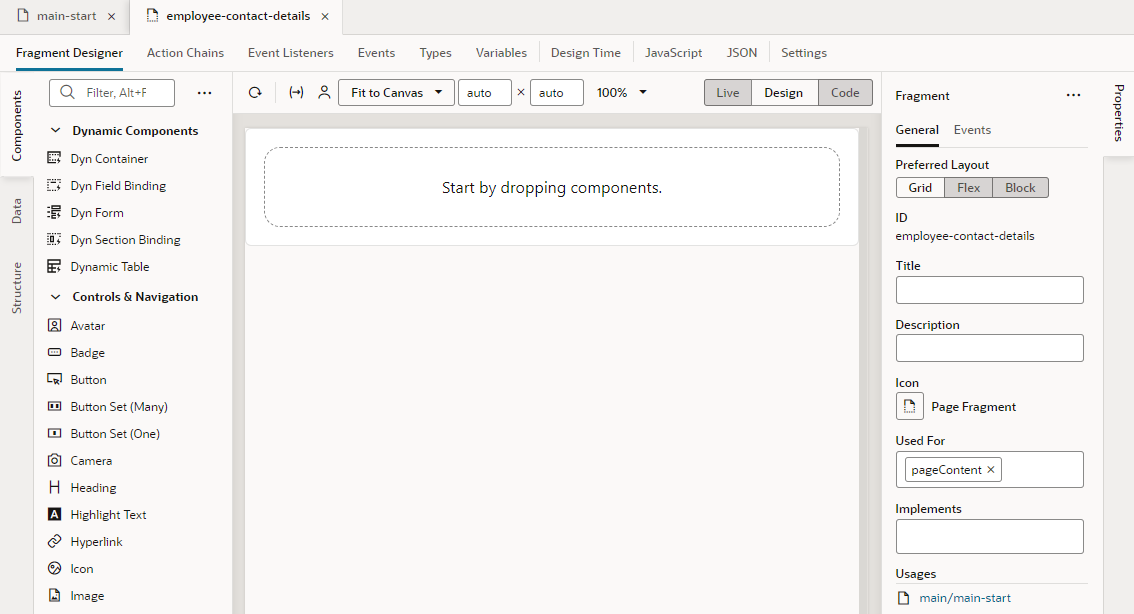Close the employee-contact-details tab
The height and width of the screenshot is (614, 1134).
pyautogui.click(x=325, y=16)
